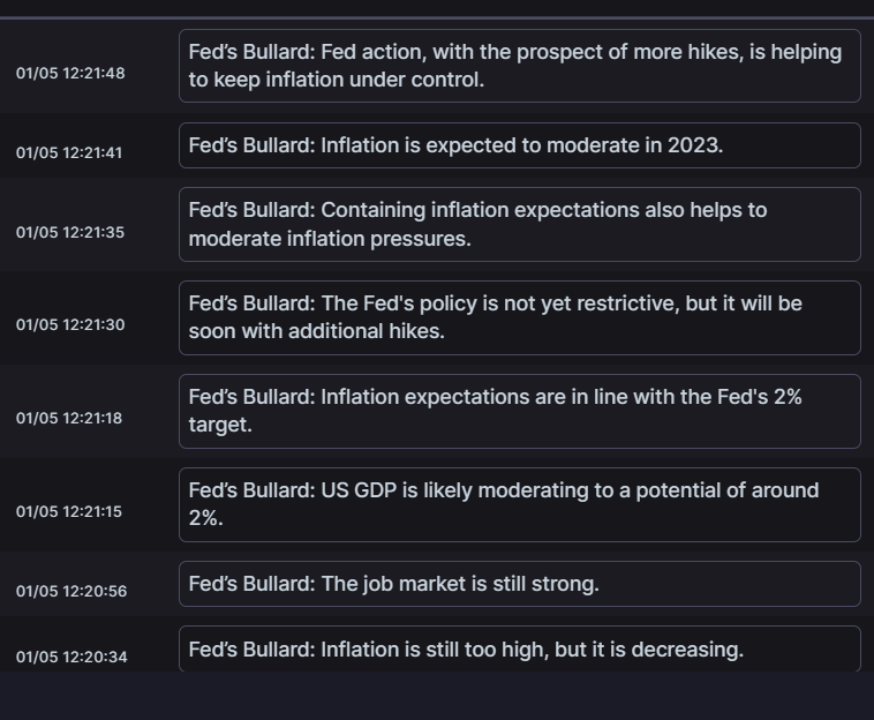Select the 12:21:15 timestamp

(x=69, y=512)
